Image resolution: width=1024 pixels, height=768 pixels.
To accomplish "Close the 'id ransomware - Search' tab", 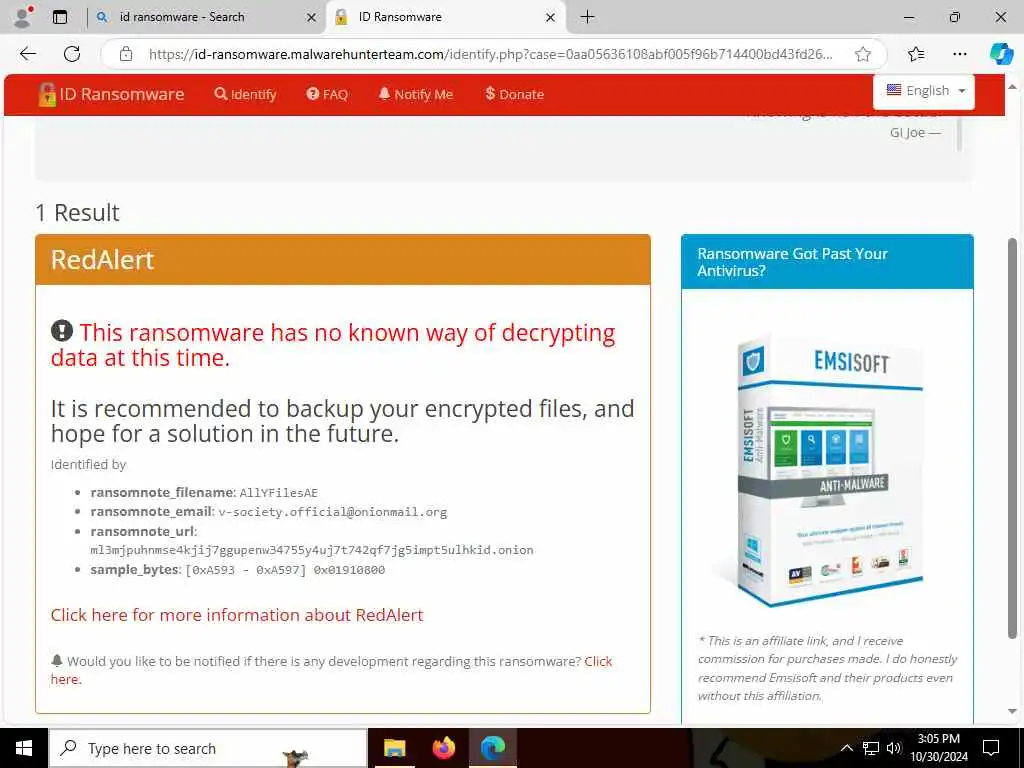I will pos(312,18).
